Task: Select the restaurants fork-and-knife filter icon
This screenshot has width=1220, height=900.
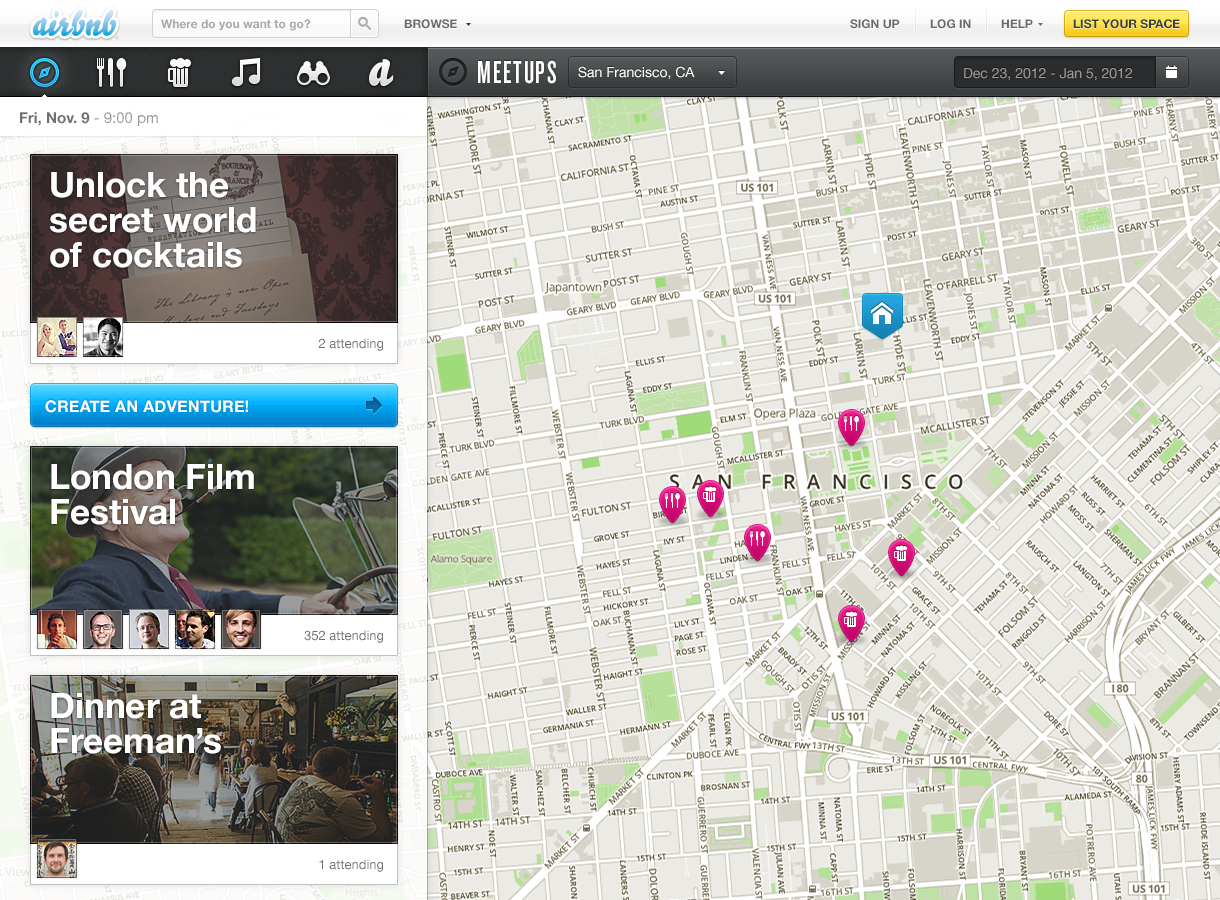Action: click(x=111, y=71)
